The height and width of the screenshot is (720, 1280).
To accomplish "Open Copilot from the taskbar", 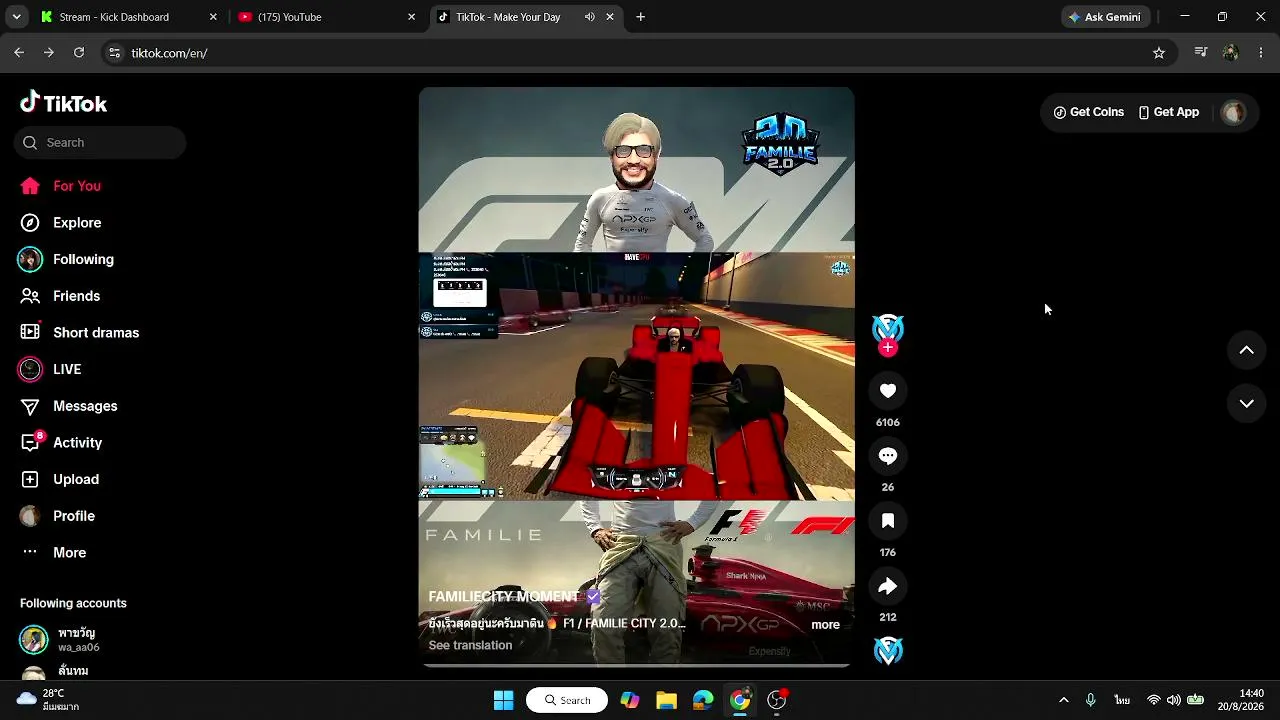I will (630, 700).
